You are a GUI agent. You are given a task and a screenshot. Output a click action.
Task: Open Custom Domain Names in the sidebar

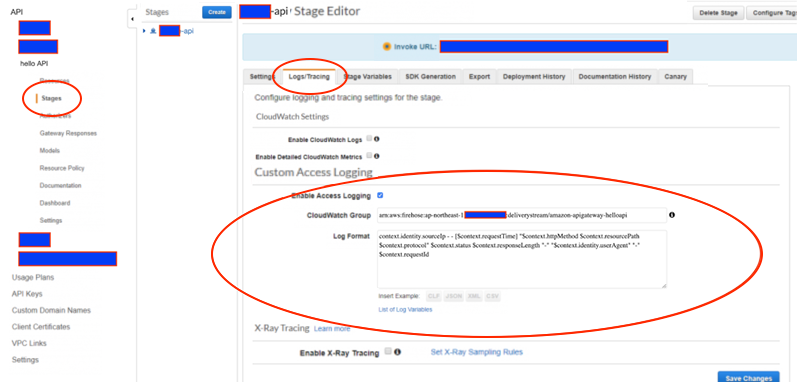click(50, 310)
